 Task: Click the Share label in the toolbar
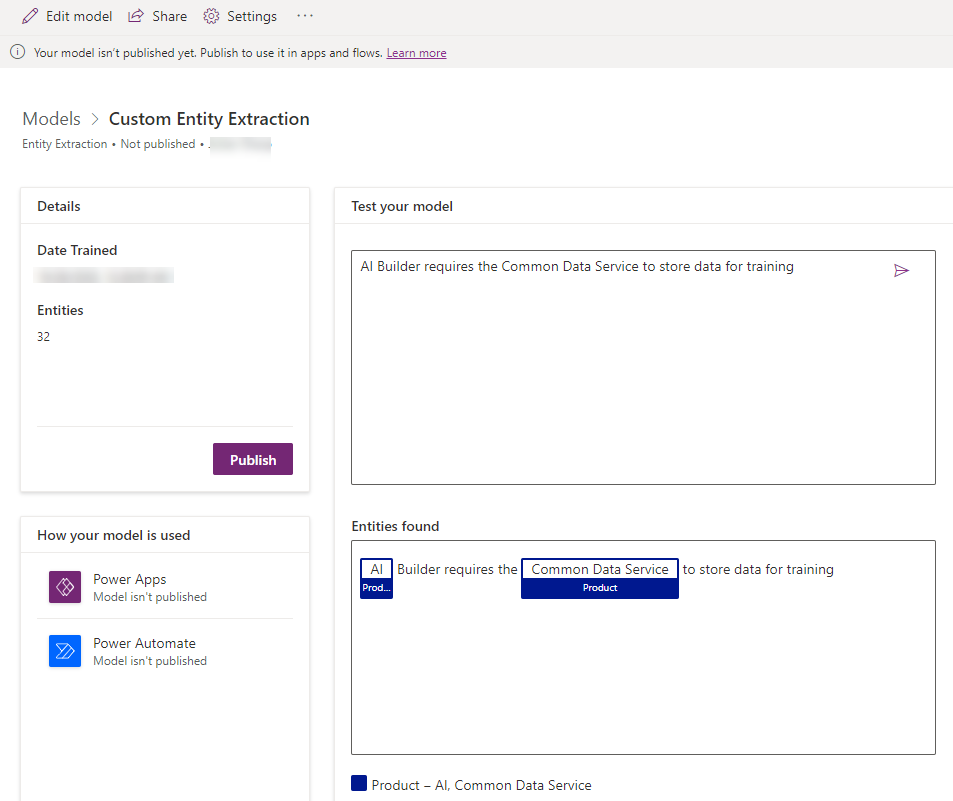click(170, 16)
